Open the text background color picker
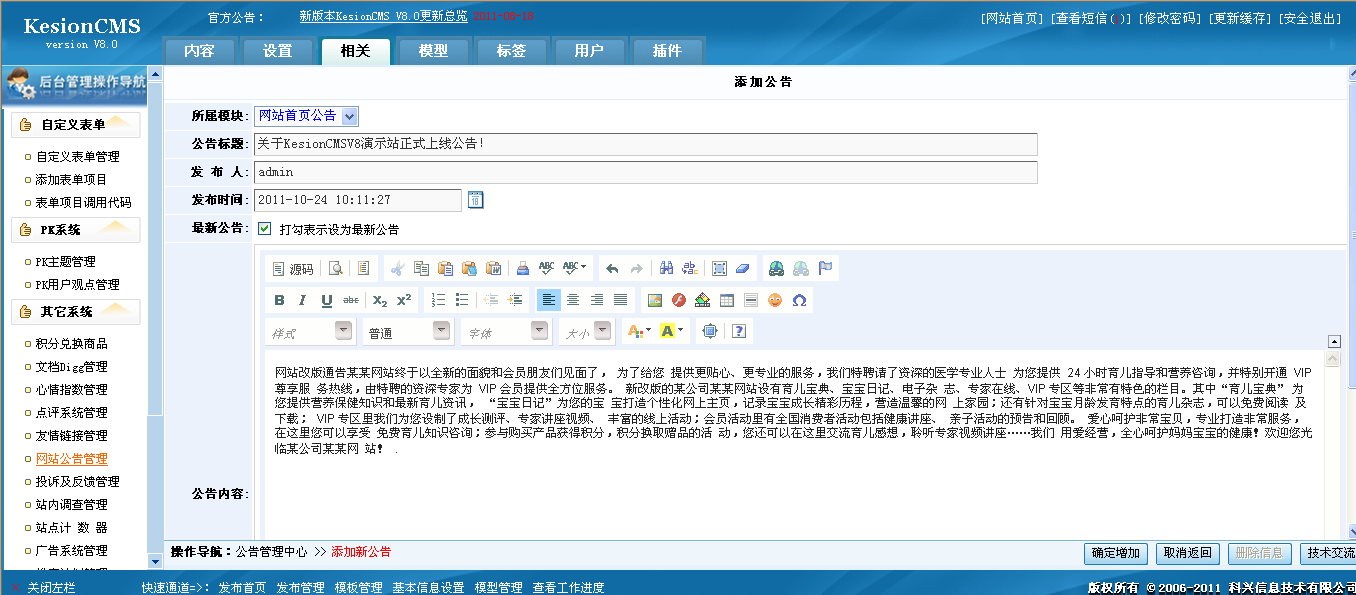This screenshot has width=1356, height=595. click(x=672, y=331)
